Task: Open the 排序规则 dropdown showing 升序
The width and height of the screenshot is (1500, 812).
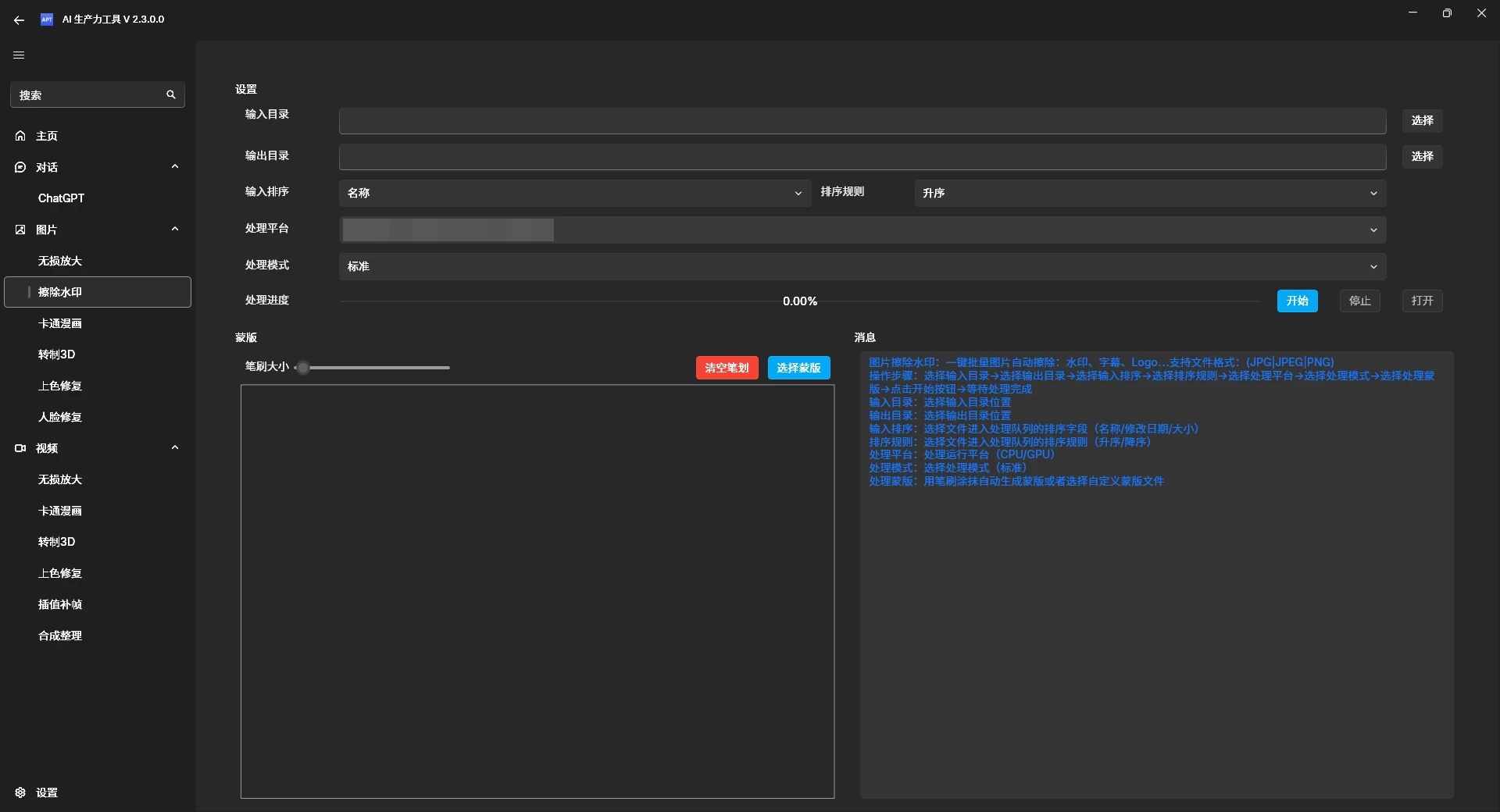Action: 1149,193
